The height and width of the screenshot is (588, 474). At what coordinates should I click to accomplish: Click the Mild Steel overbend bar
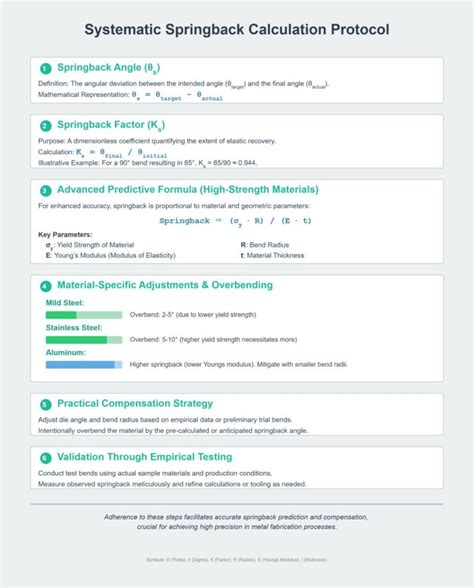pos(84,315)
